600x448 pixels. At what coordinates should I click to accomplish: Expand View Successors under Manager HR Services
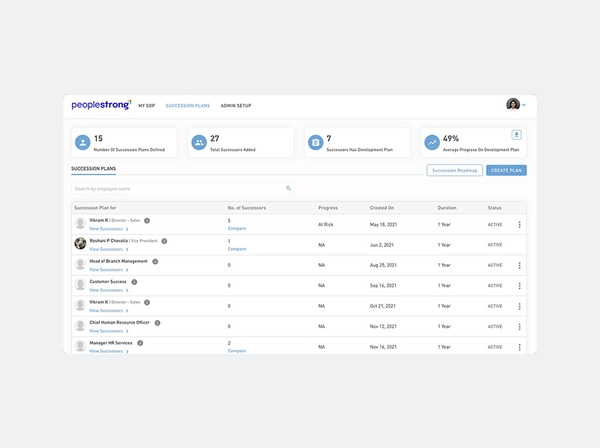pos(108,351)
